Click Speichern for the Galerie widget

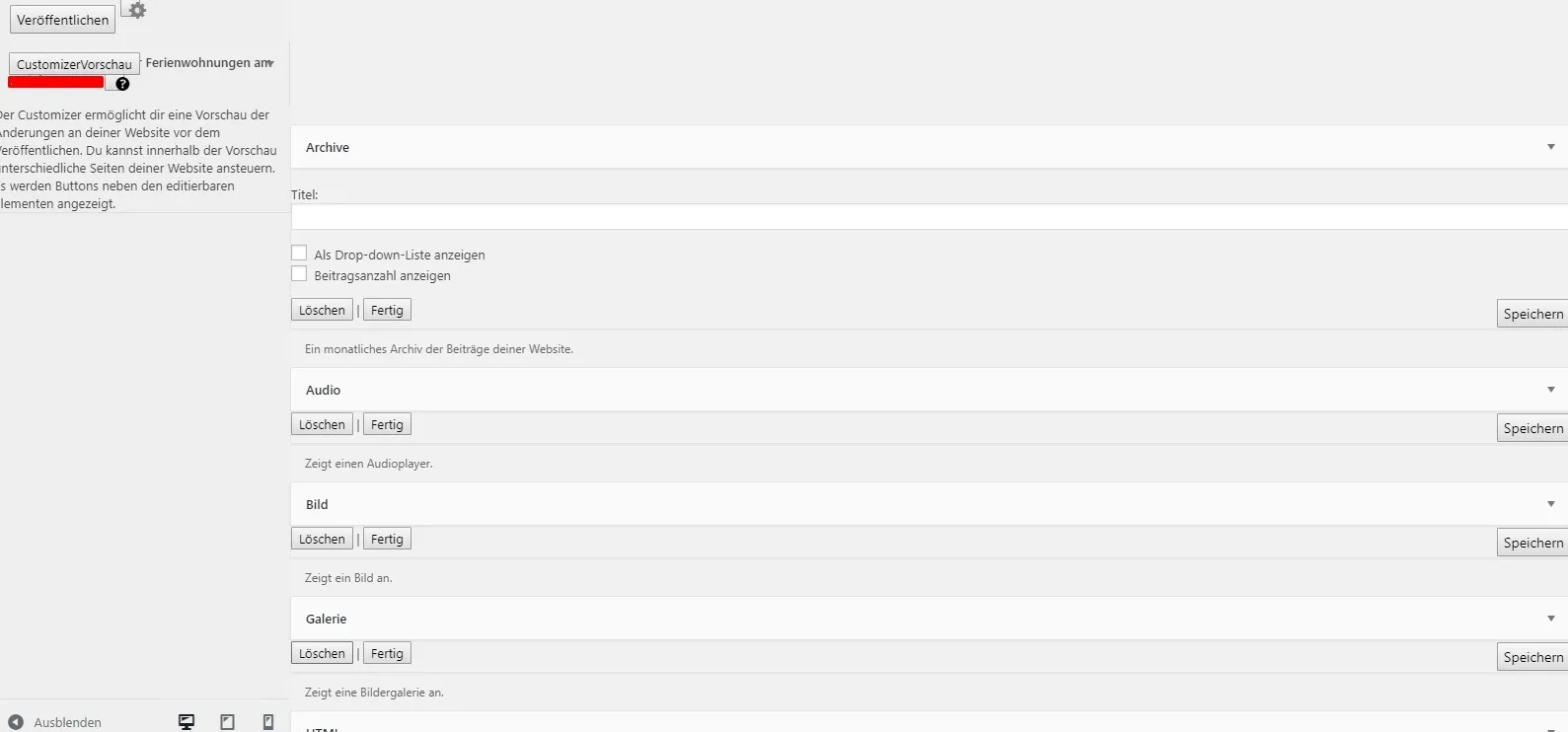pos(1532,657)
